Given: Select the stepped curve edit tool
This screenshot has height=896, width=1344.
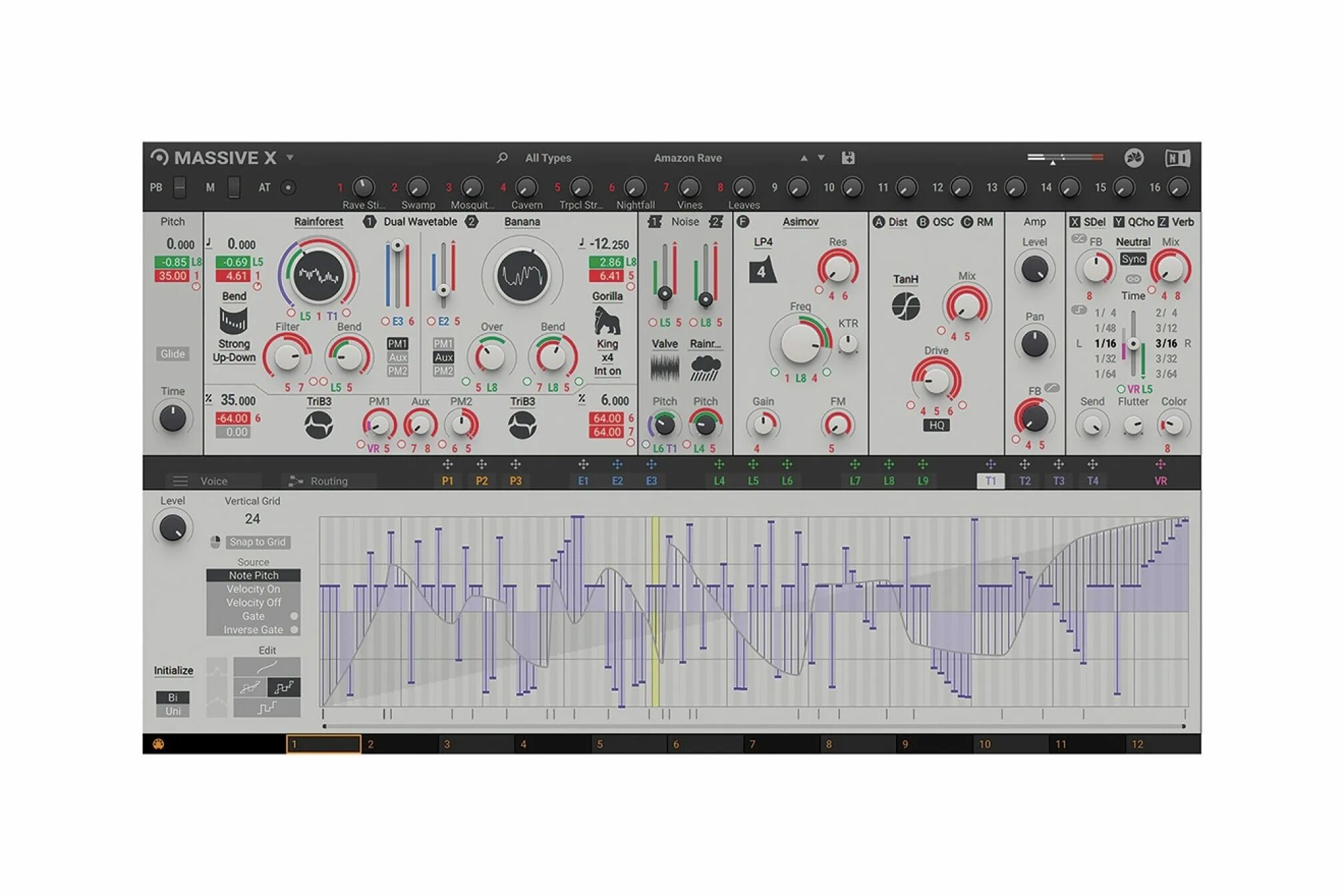Looking at the screenshot, I should point(267,708).
